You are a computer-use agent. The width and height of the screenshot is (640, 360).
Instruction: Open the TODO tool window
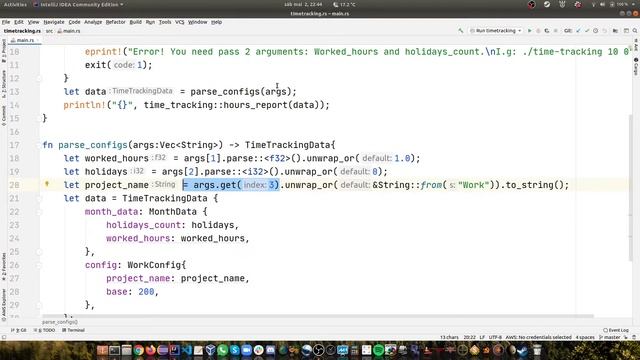[x=45, y=330]
